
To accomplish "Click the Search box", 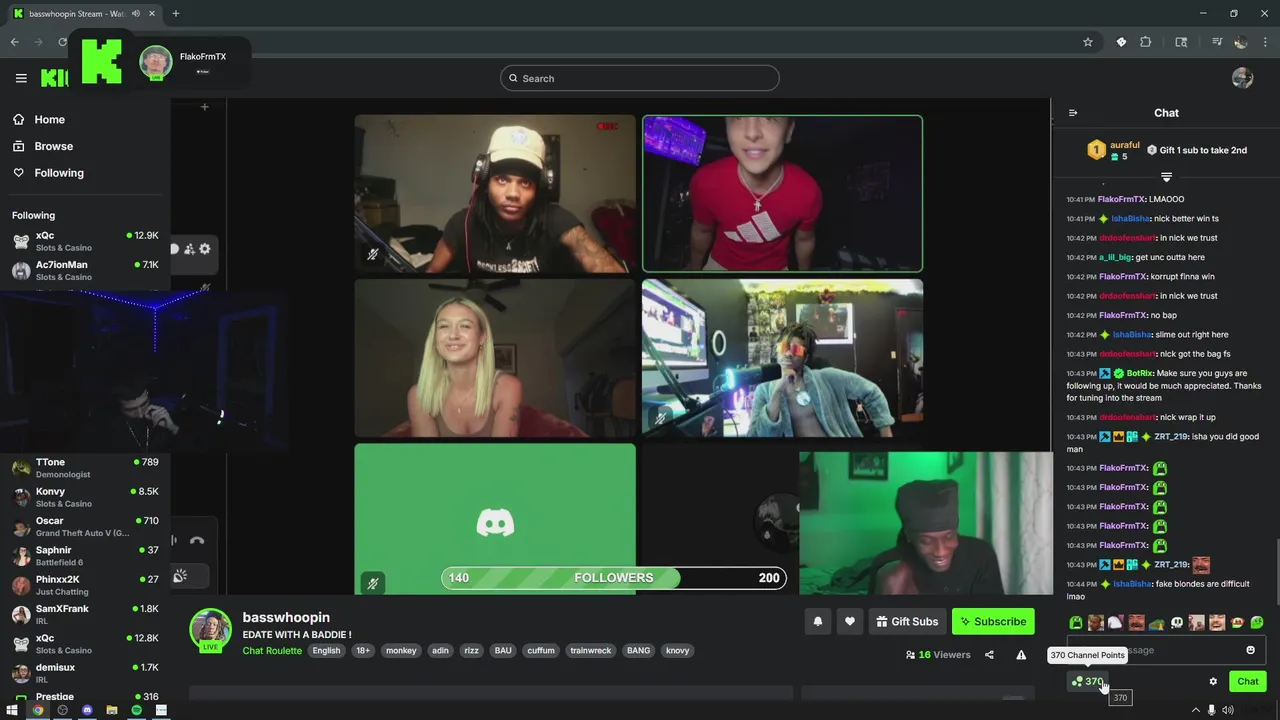I will point(640,78).
